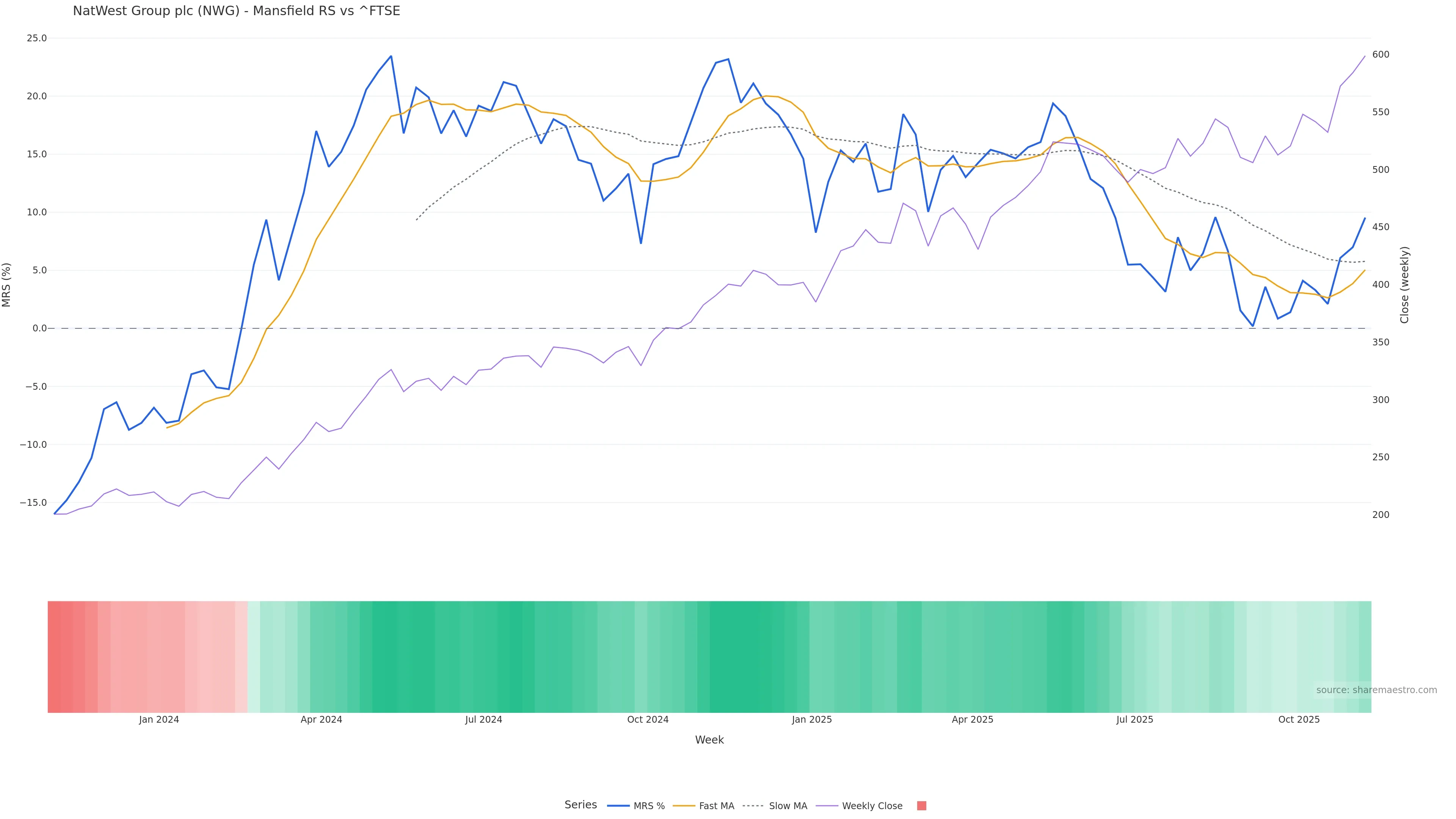Click the 'MRS (%)' left axis title
The width and height of the screenshot is (1456, 819).
click(7, 285)
